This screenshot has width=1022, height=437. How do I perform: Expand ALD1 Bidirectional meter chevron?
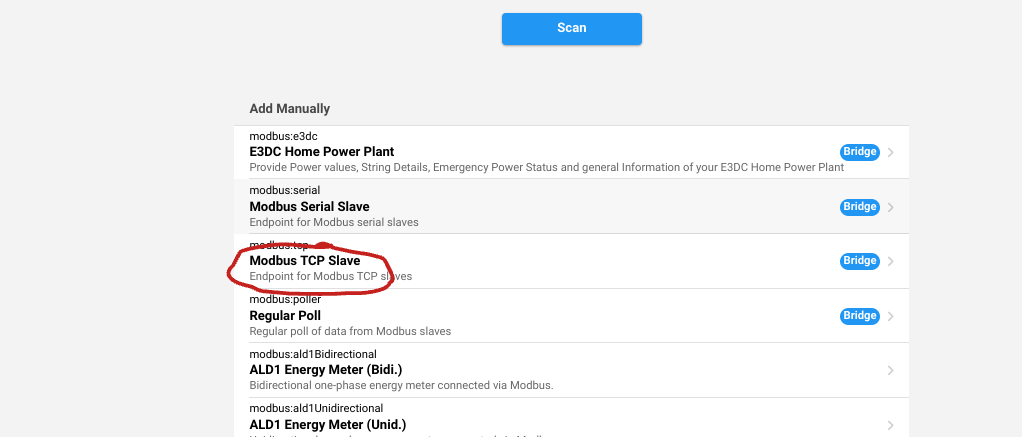coord(891,370)
